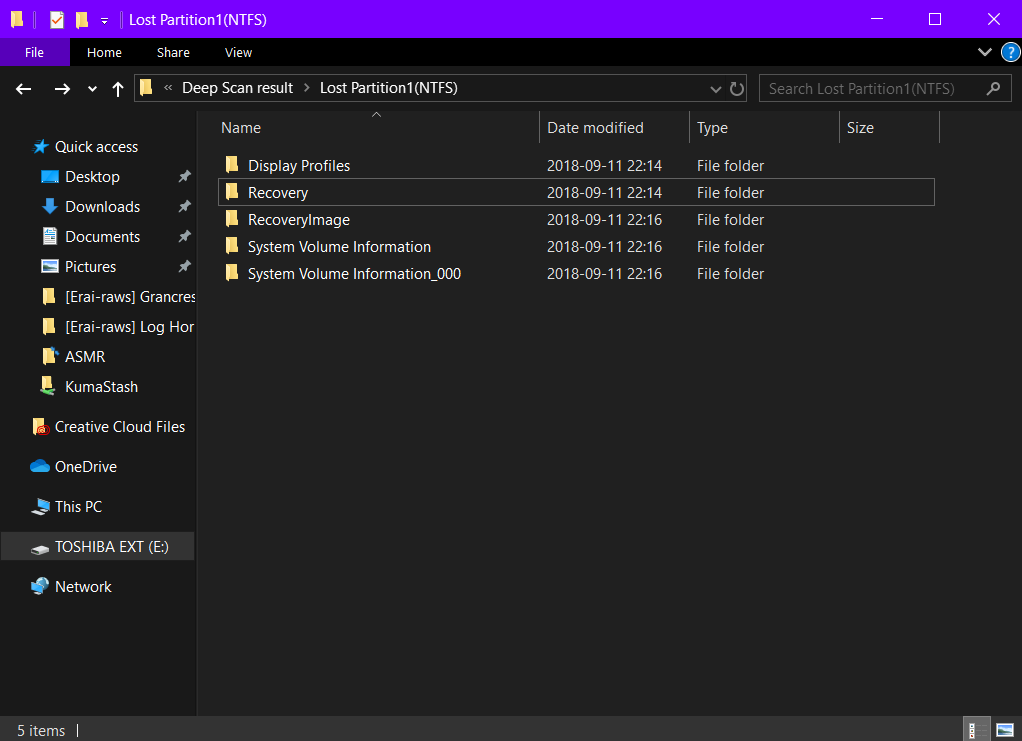Open Pictures in the navigation pane
The width and height of the screenshot is (1022, 741).
tap(91, 267)
